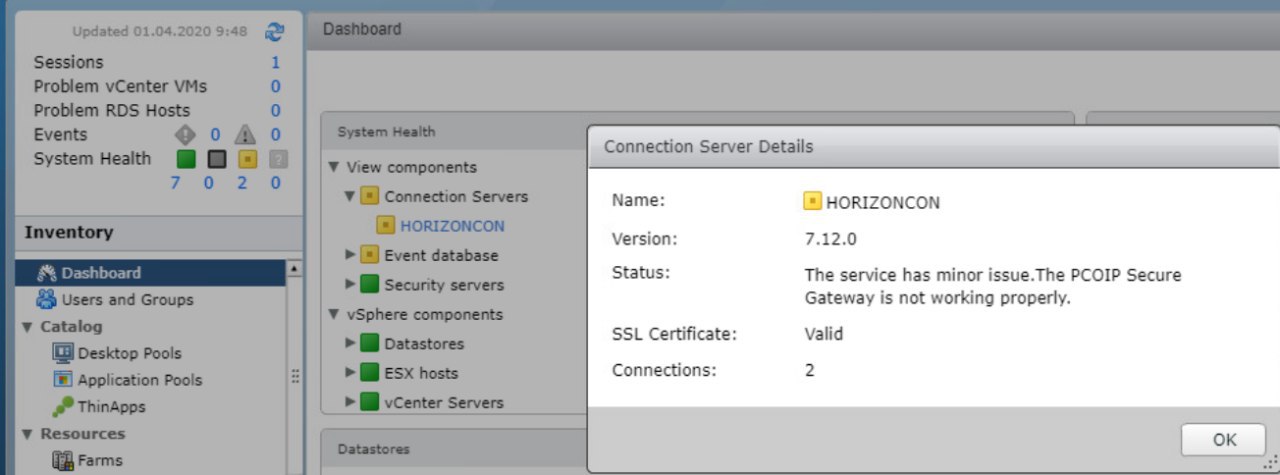Click the side panel splitter handle

click(295, 377)
